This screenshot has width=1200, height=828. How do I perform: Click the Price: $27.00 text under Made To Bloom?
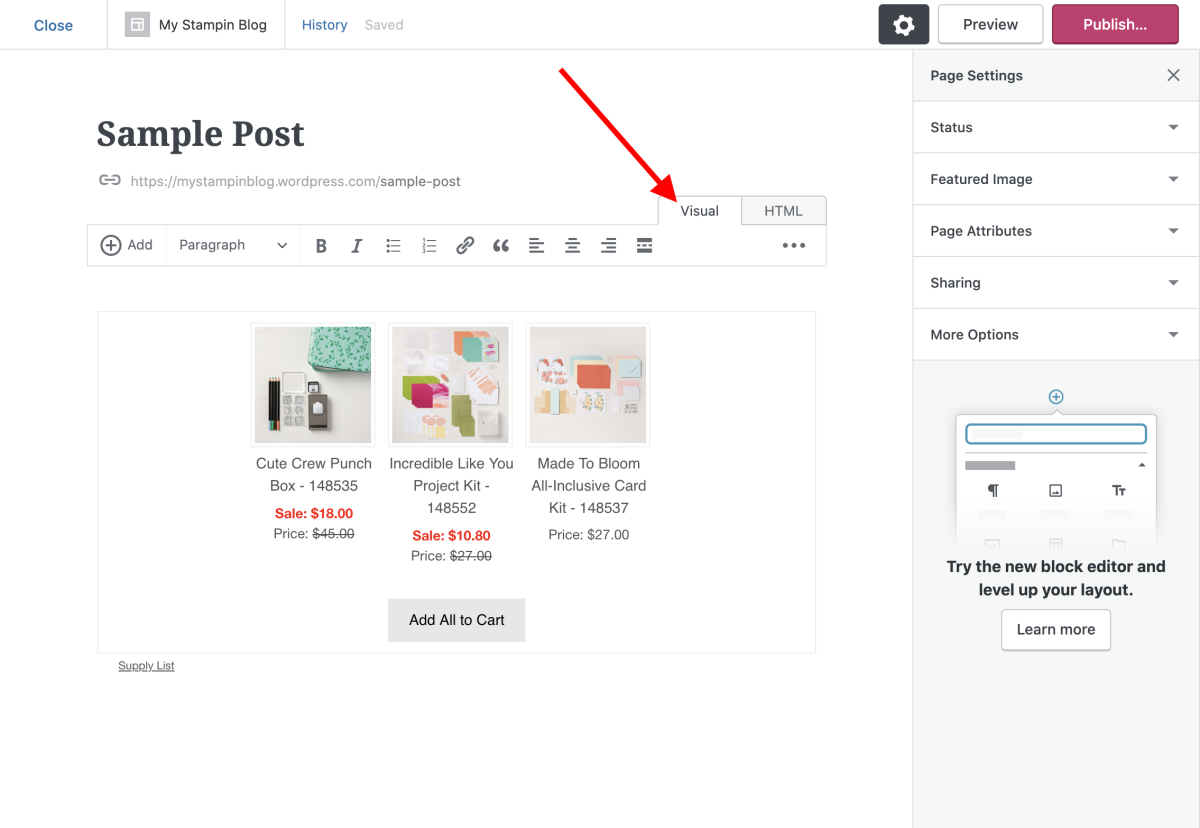point(589,535)
